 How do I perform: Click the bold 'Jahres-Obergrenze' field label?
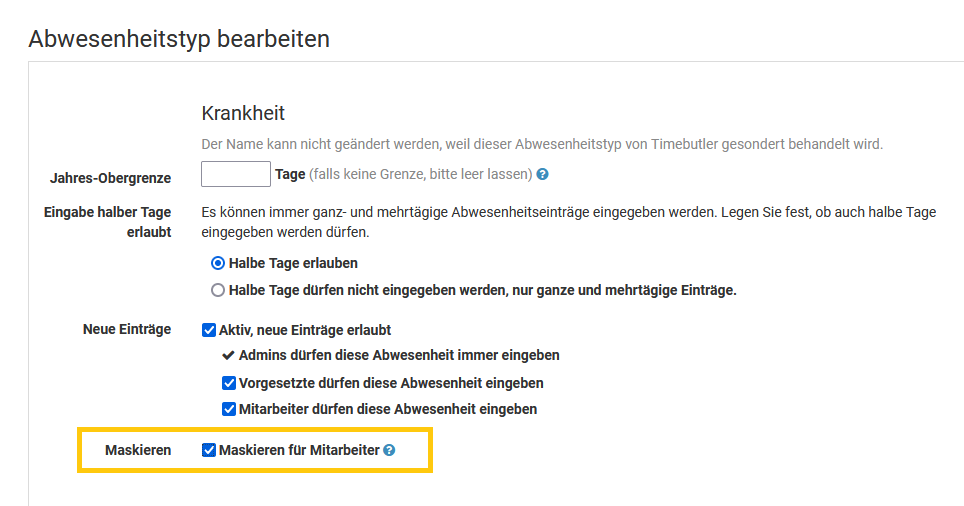(x=110, y=178)
